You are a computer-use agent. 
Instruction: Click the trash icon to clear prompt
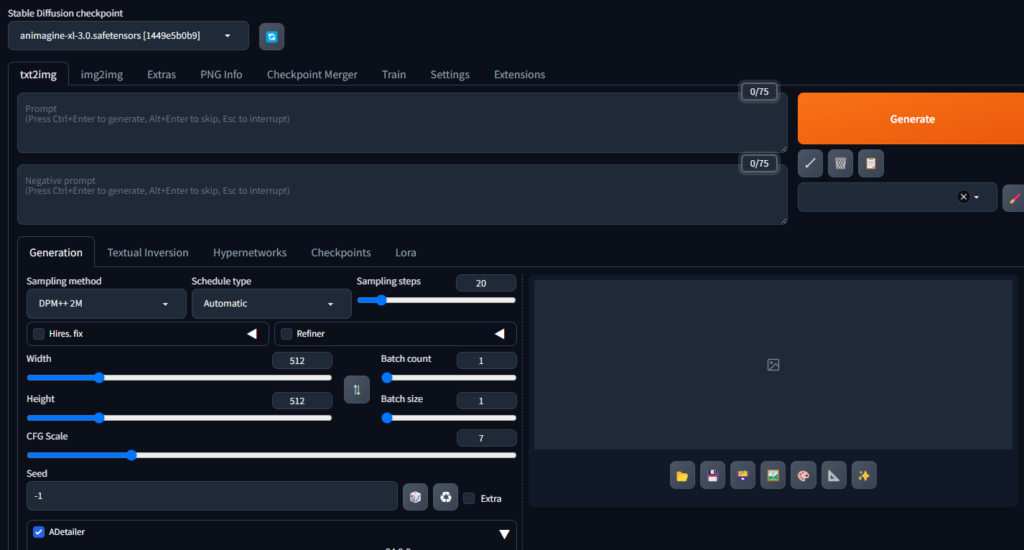[x=841, y=163]
